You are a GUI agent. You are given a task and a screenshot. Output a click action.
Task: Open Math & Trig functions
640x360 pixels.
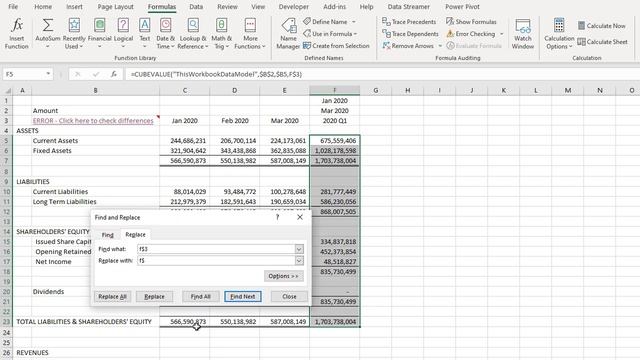pyautogui.click(x=221, y=34)
